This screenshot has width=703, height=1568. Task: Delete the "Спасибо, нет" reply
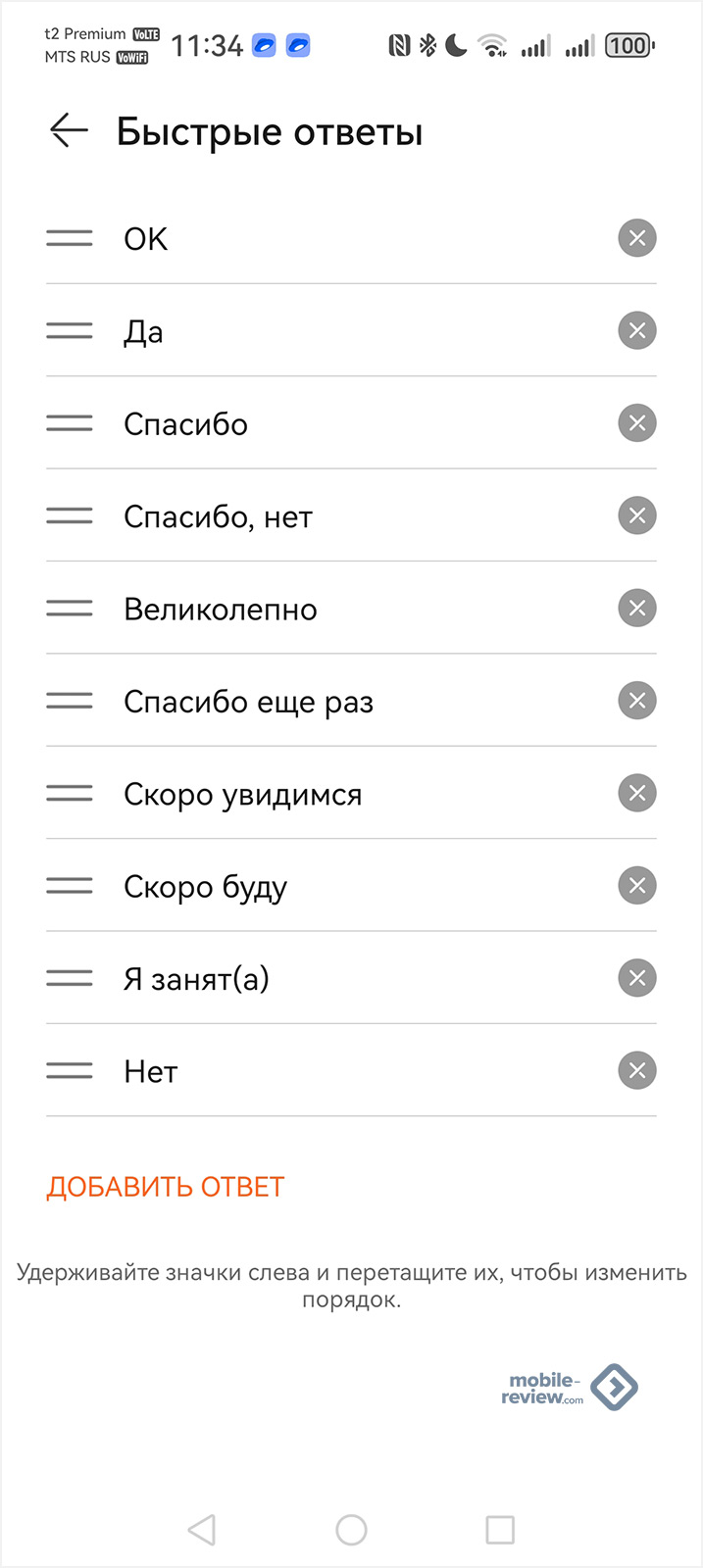tap(637, 515)
